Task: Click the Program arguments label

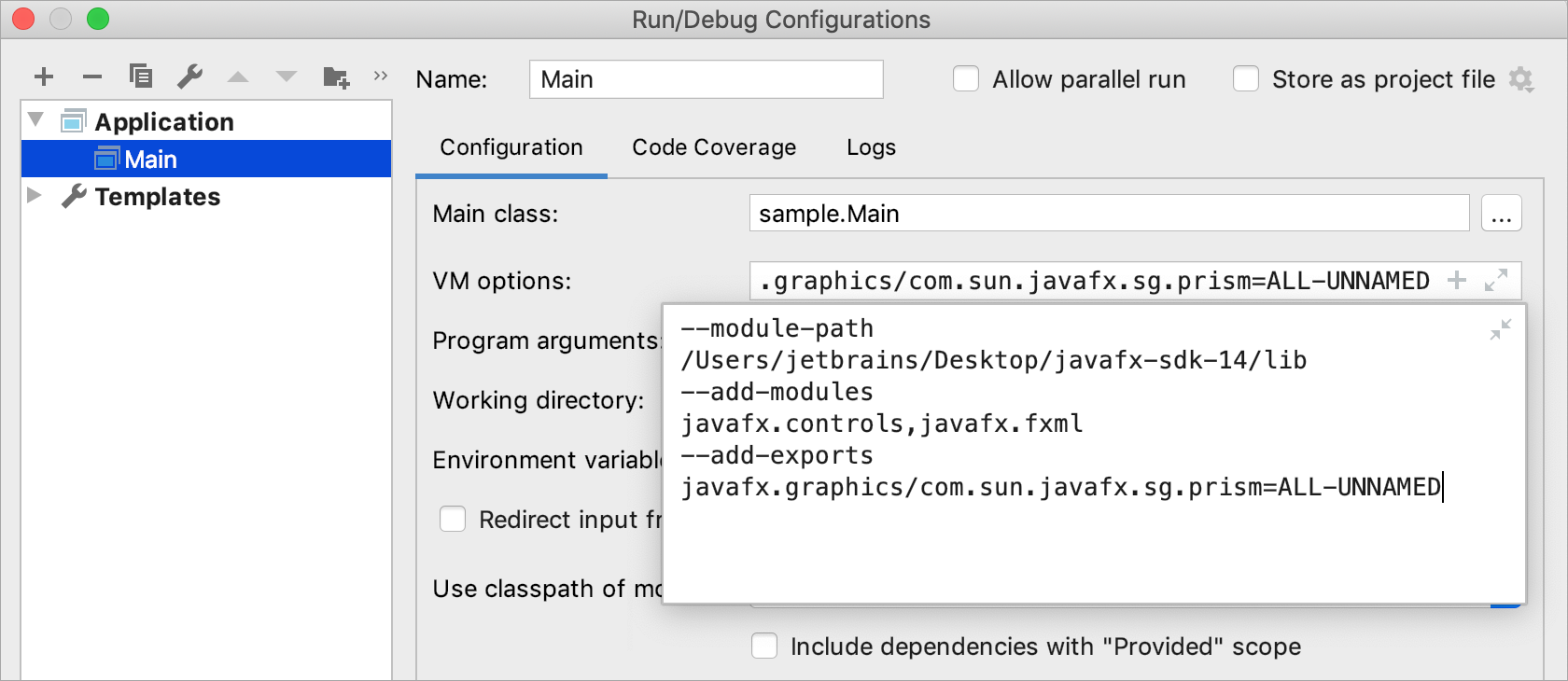Action: pyautogui.click(x=547, y=340)
